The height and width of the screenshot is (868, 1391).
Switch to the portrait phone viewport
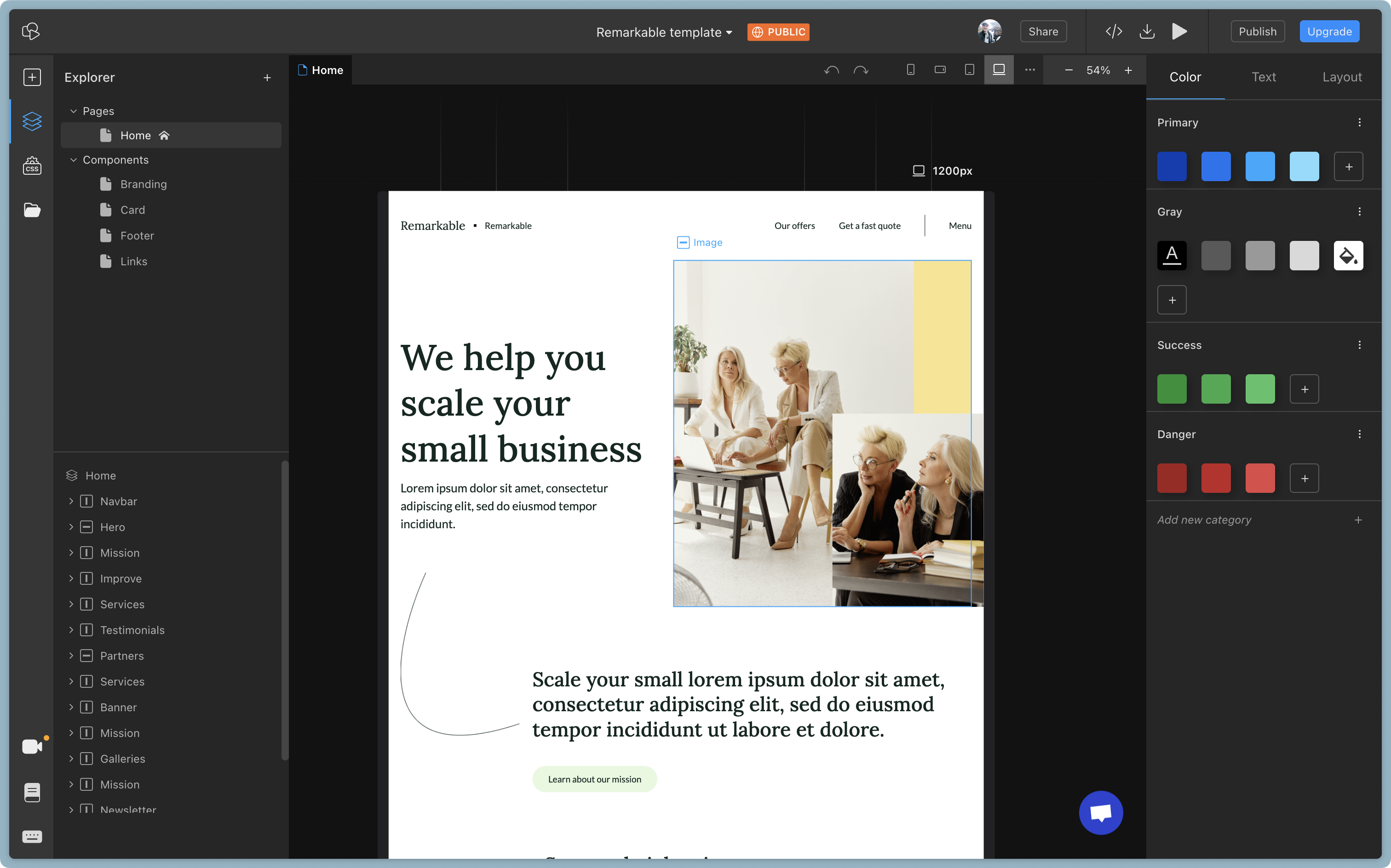(x=910, y=70)
